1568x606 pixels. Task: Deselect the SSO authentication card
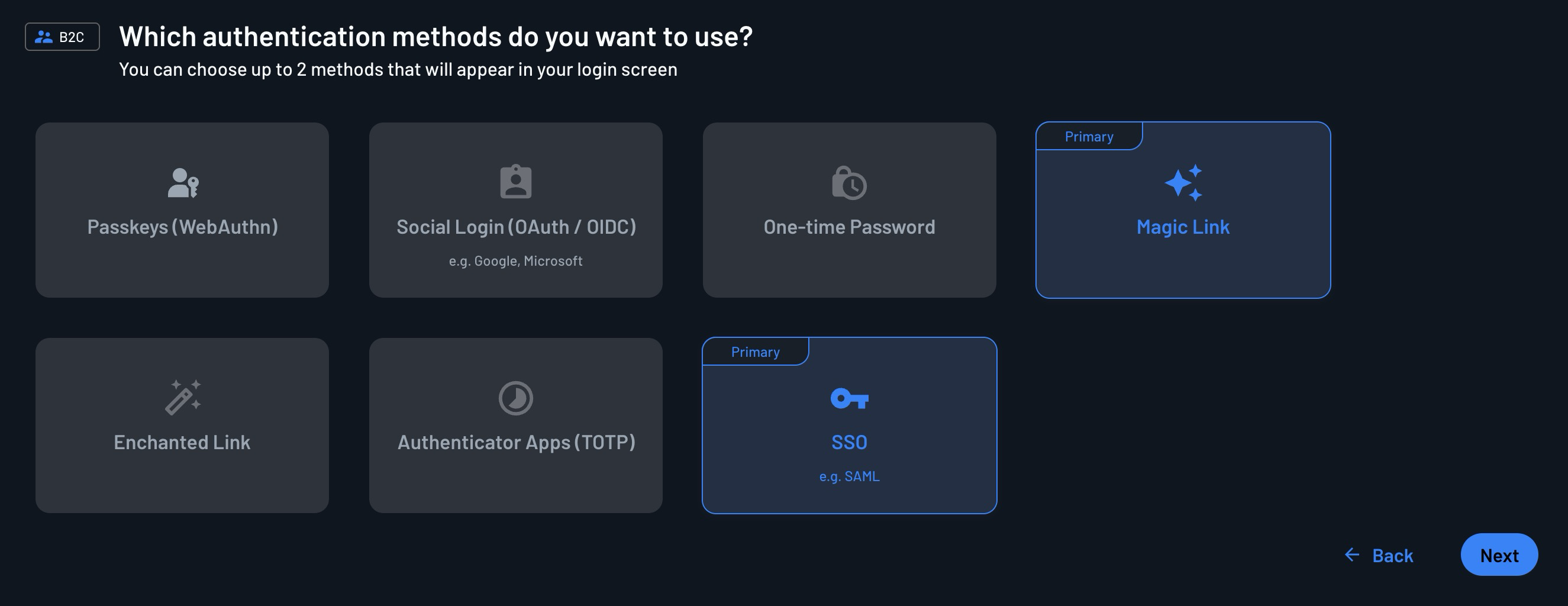coord(849,426)
